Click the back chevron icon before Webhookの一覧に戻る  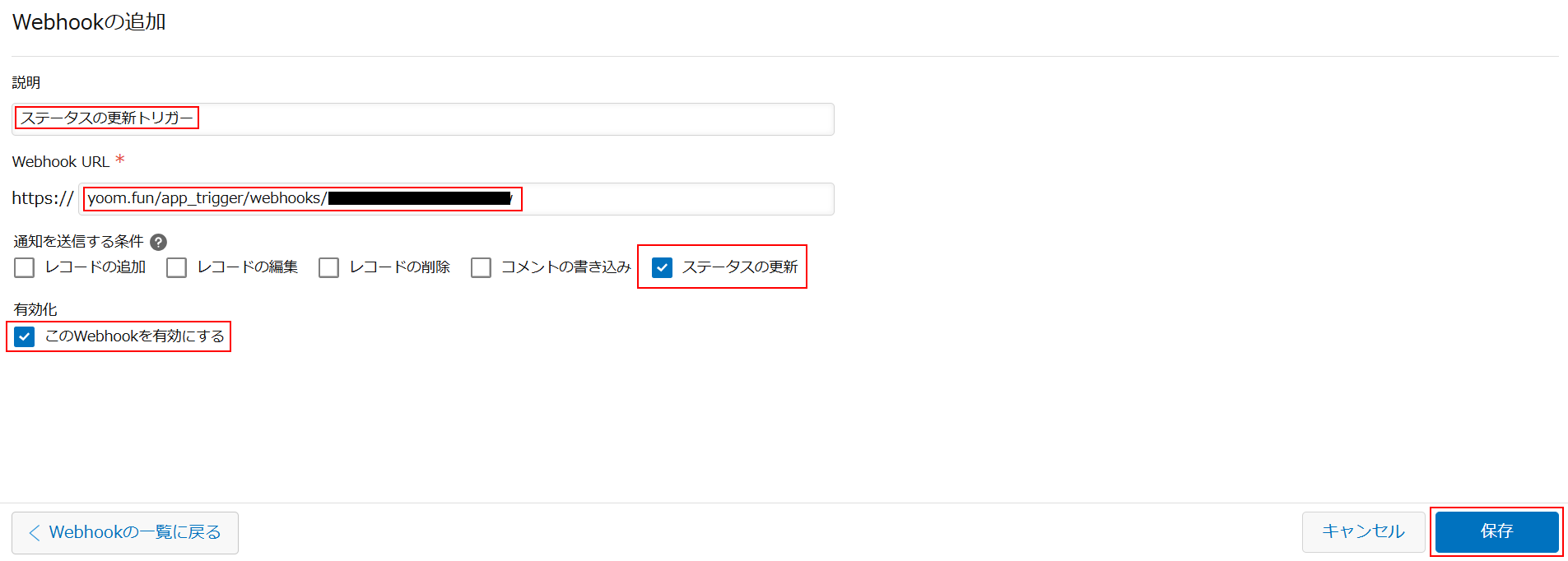pyautogui.click(x=35, y=533)
